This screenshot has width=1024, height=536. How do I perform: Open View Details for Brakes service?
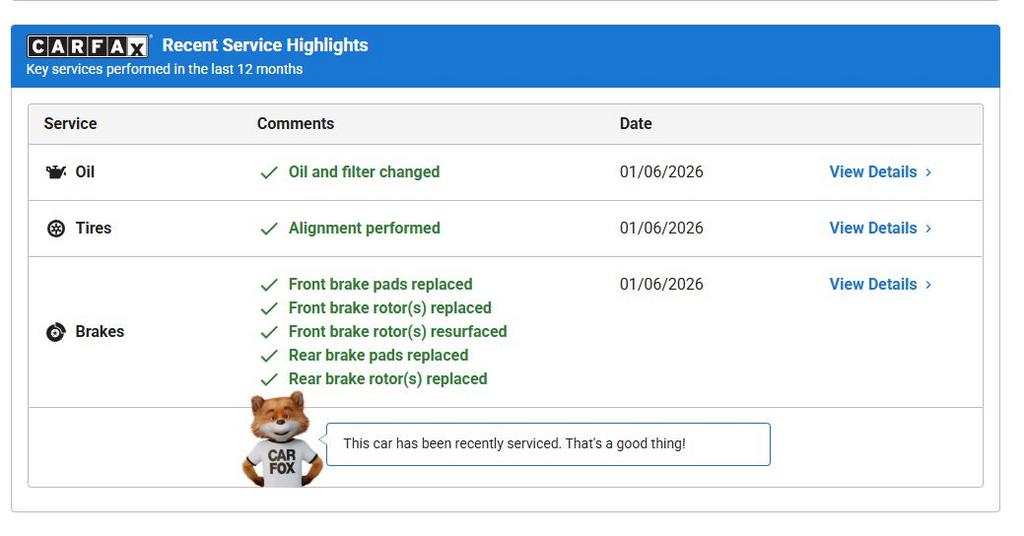[872, 284]
